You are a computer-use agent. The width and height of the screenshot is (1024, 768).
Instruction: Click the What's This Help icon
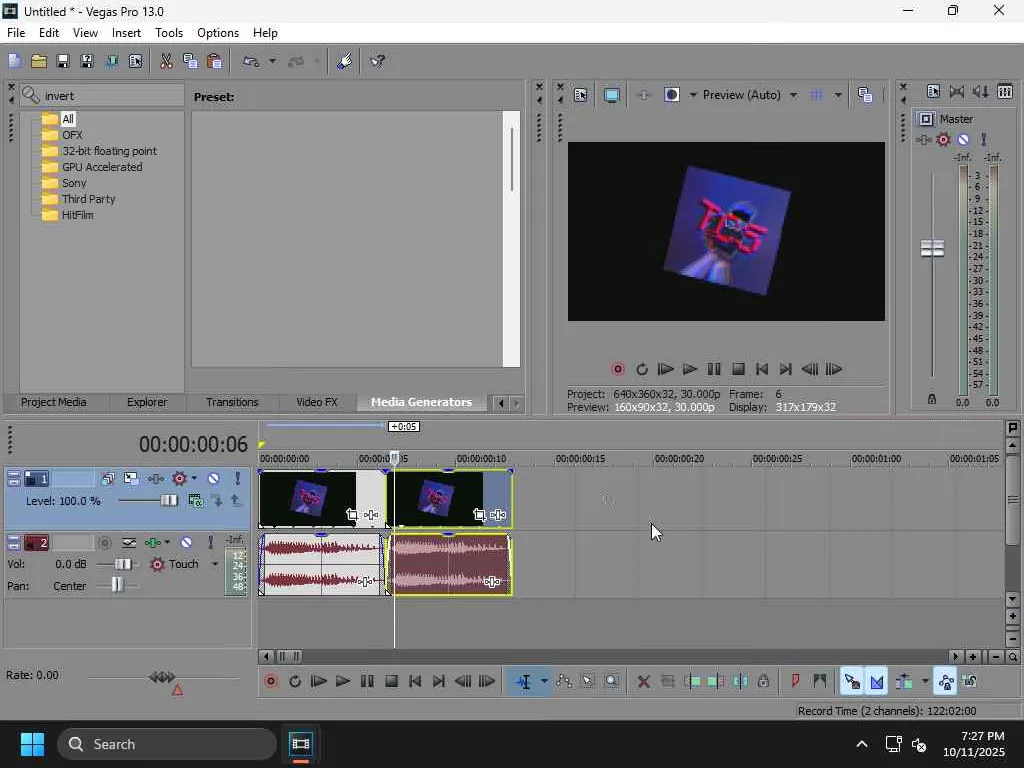point(377,61)
